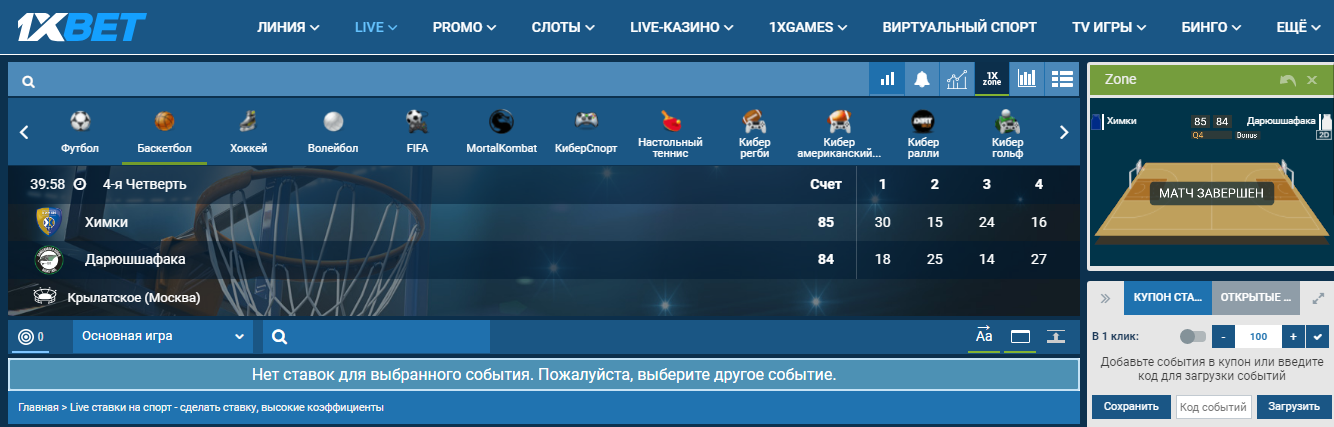Screen dimensions: 1334x427
Task: Click the top search bar field
Action: [x=438, y=79]
